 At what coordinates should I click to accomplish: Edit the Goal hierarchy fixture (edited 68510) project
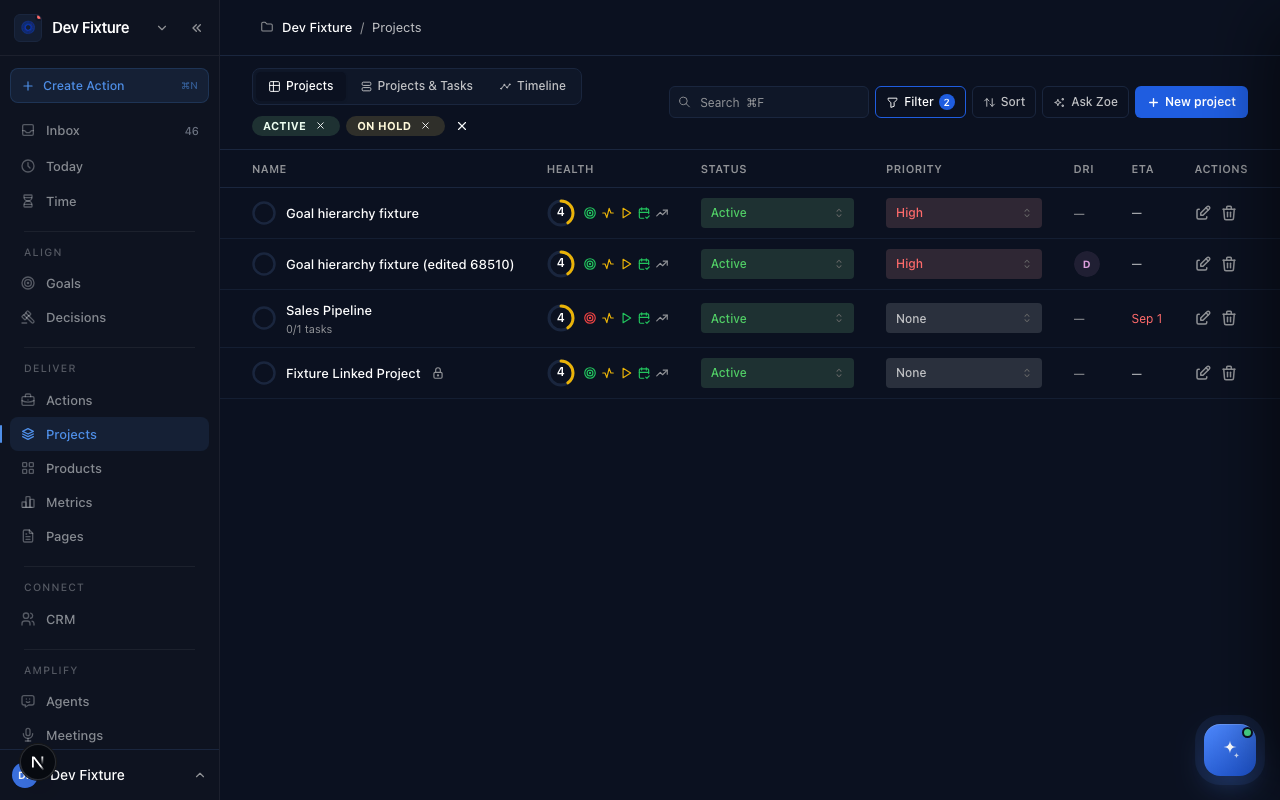click(x=1203, y=264)
